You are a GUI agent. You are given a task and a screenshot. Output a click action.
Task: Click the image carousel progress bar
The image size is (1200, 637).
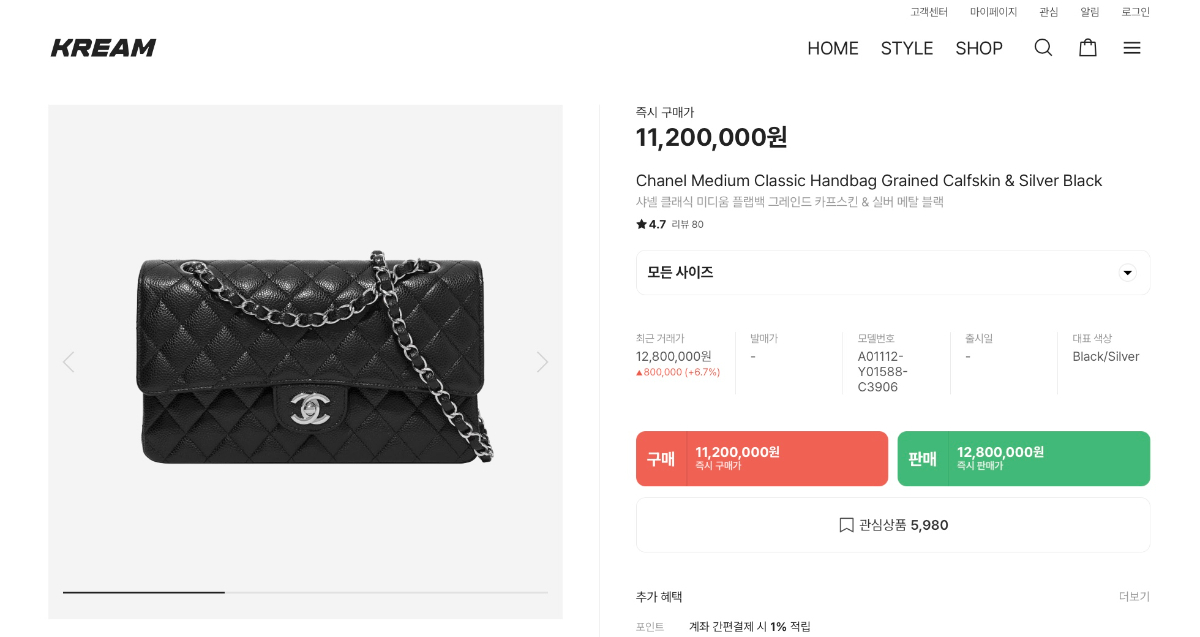[x=305, y=592]
